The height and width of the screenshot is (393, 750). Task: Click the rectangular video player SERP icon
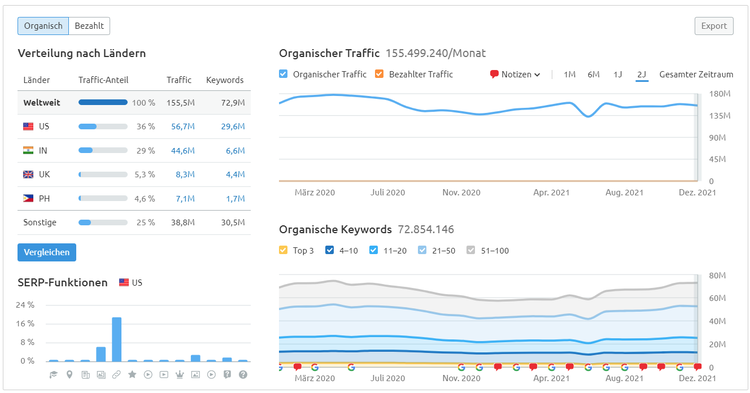tap(164, 375)
